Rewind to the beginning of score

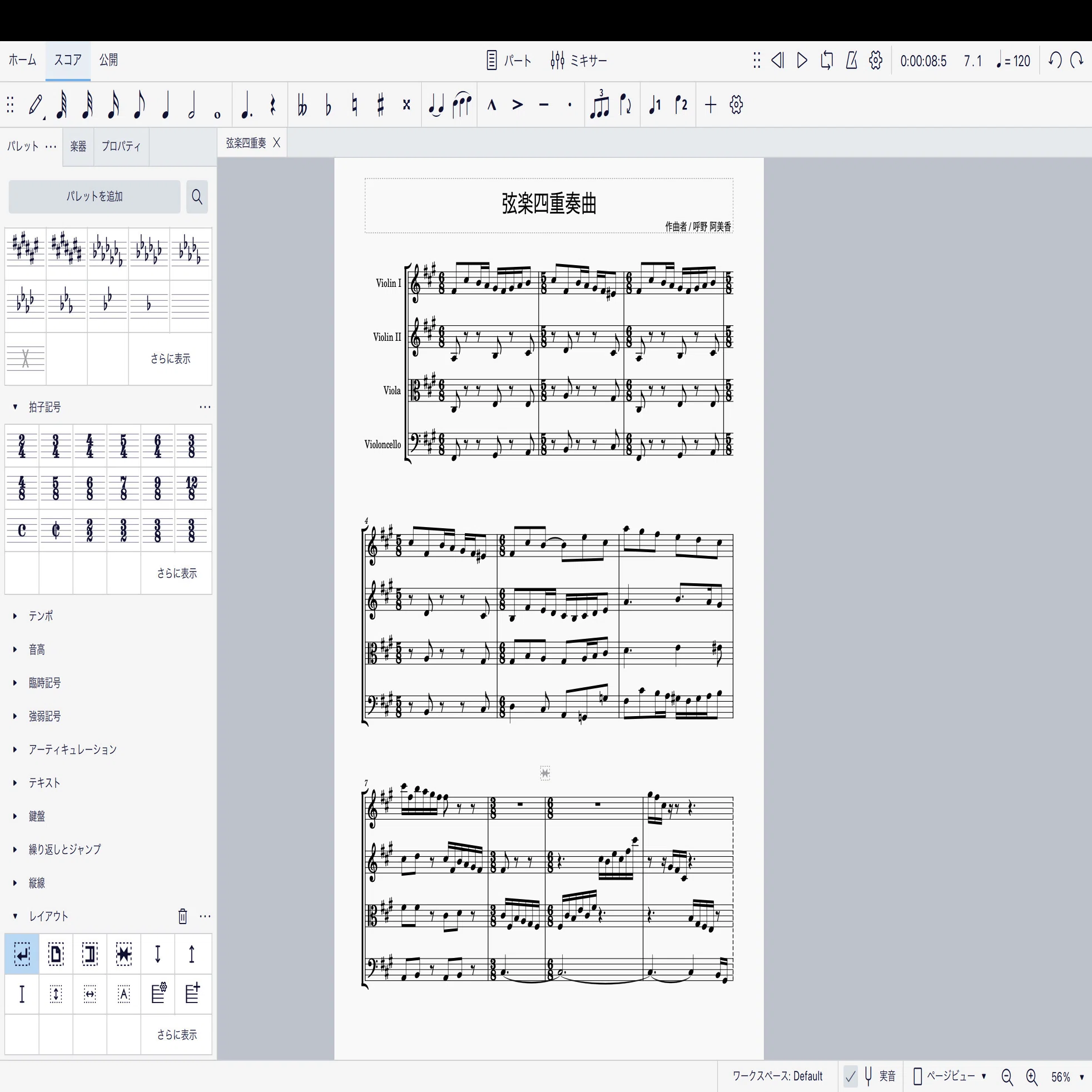tap(778, 60)
